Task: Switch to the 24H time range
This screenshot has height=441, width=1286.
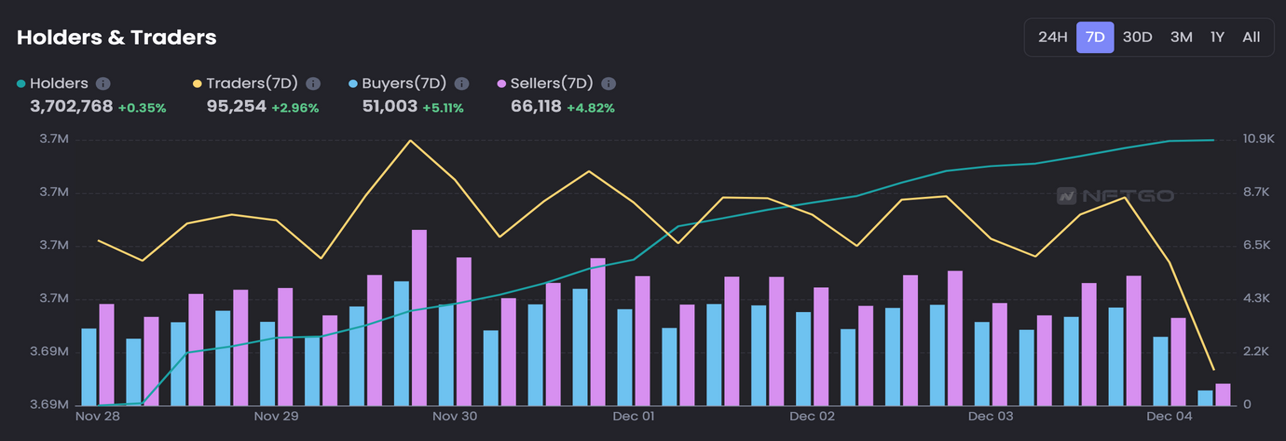Action: (x=1052, y=37)
